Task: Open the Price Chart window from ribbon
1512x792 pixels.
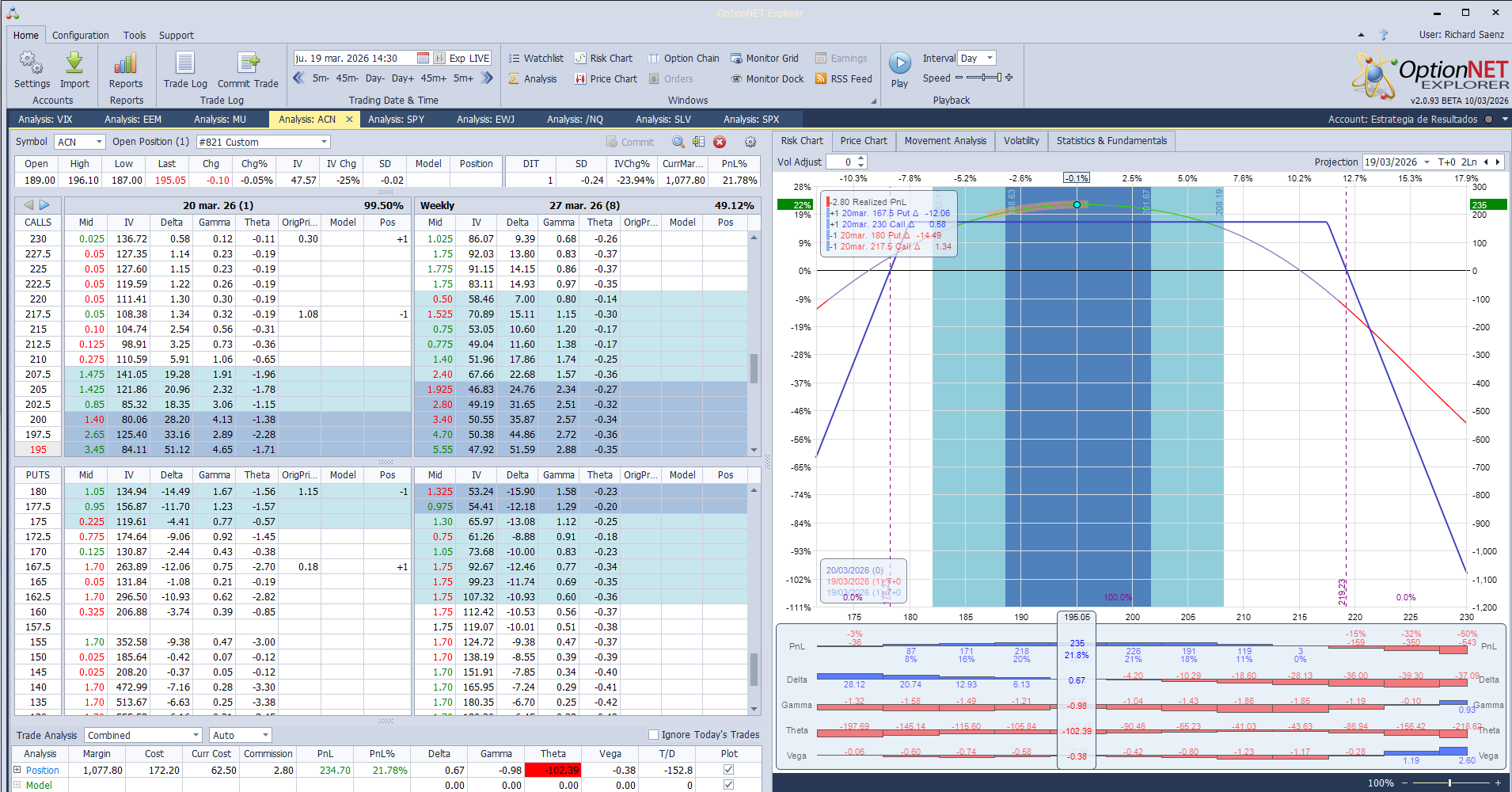Action: (606, 78)
